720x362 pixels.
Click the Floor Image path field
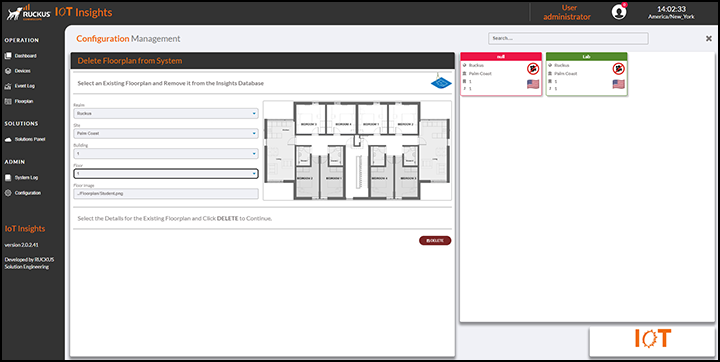tap(166, 193)
